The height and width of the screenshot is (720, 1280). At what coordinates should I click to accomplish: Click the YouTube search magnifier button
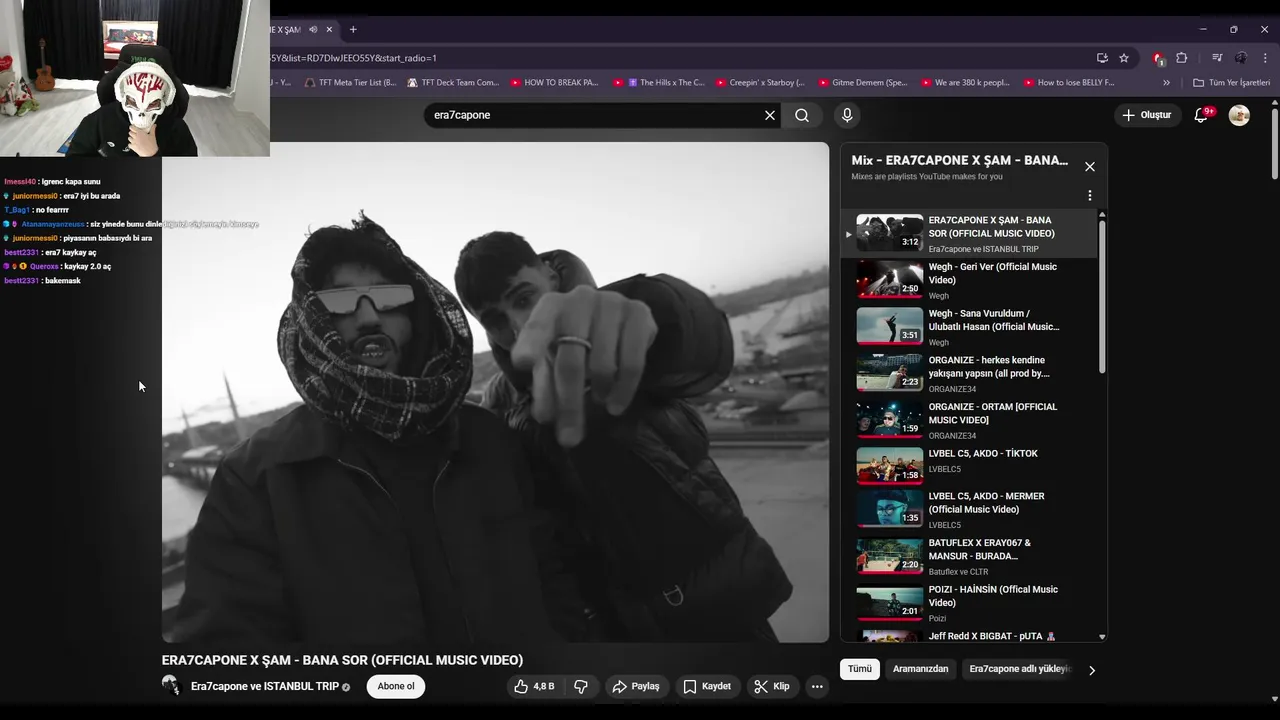pos(802,115)
